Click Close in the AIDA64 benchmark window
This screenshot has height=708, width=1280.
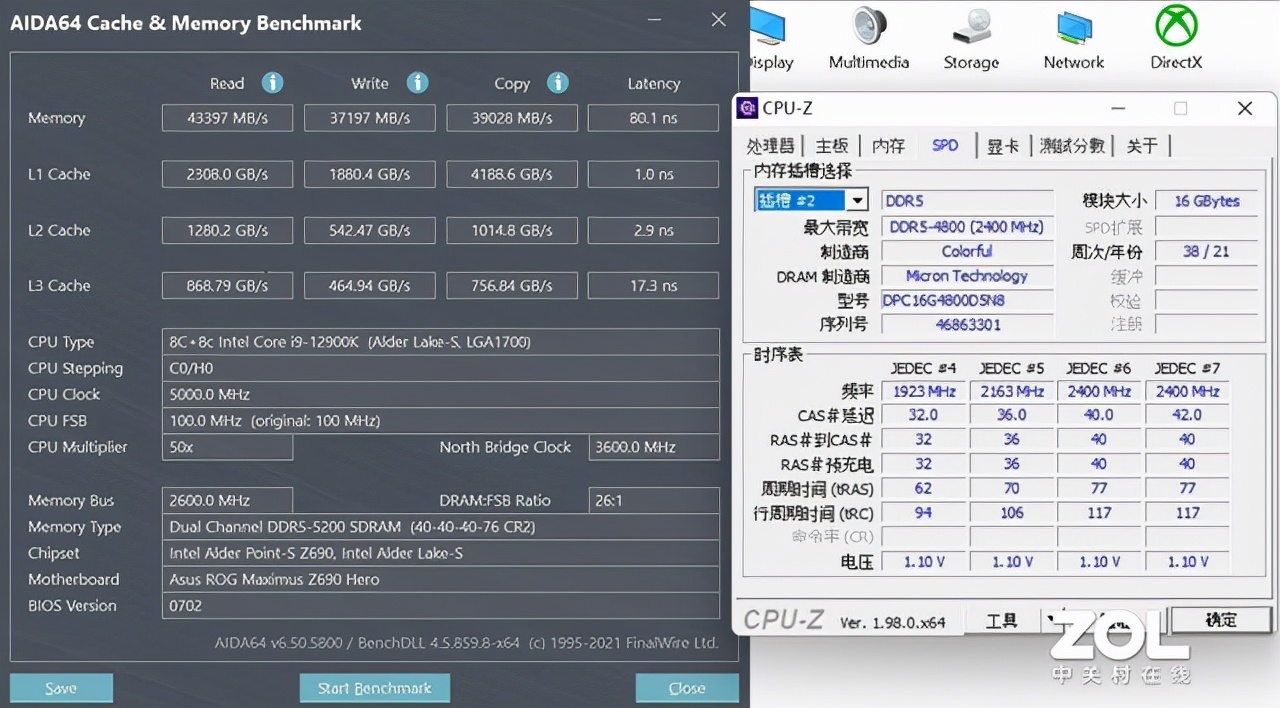coord(687,688)
